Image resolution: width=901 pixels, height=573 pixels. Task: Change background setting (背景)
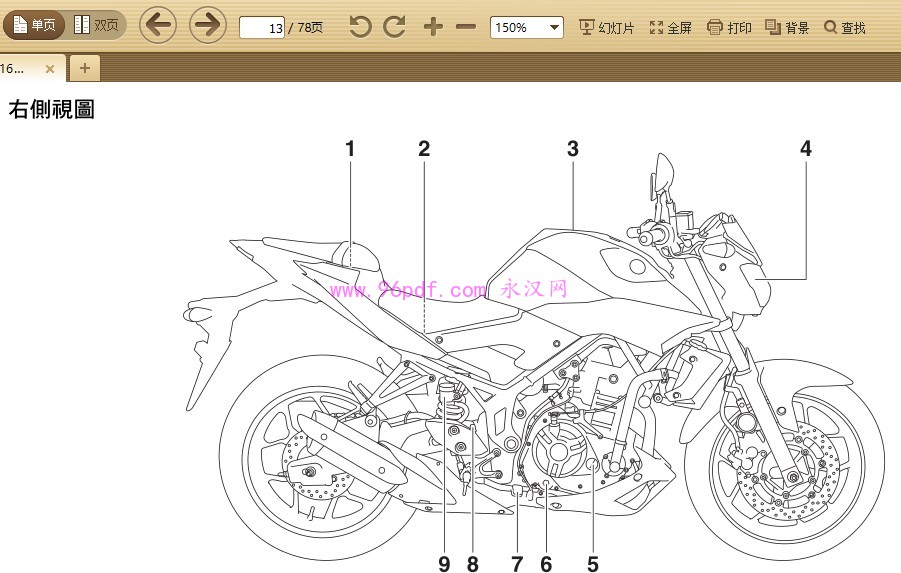(787, 28)
